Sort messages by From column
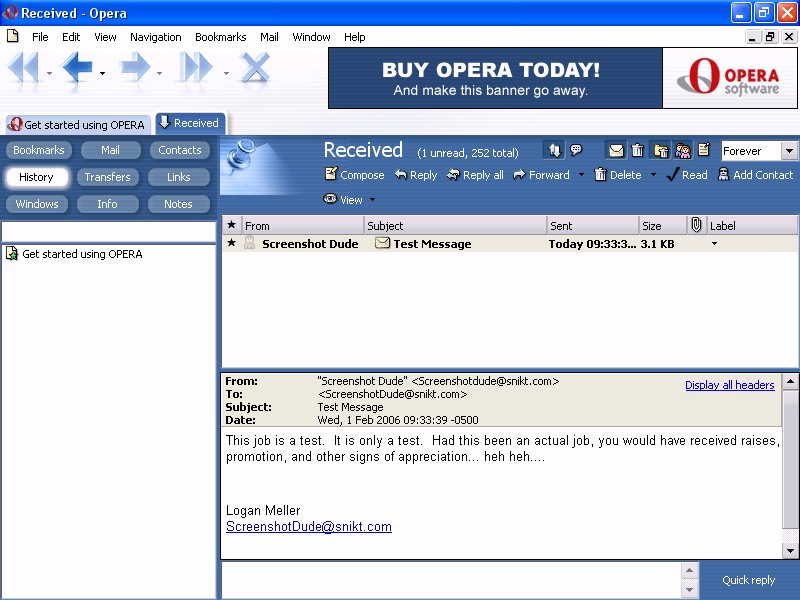 (x=303, y=226)
